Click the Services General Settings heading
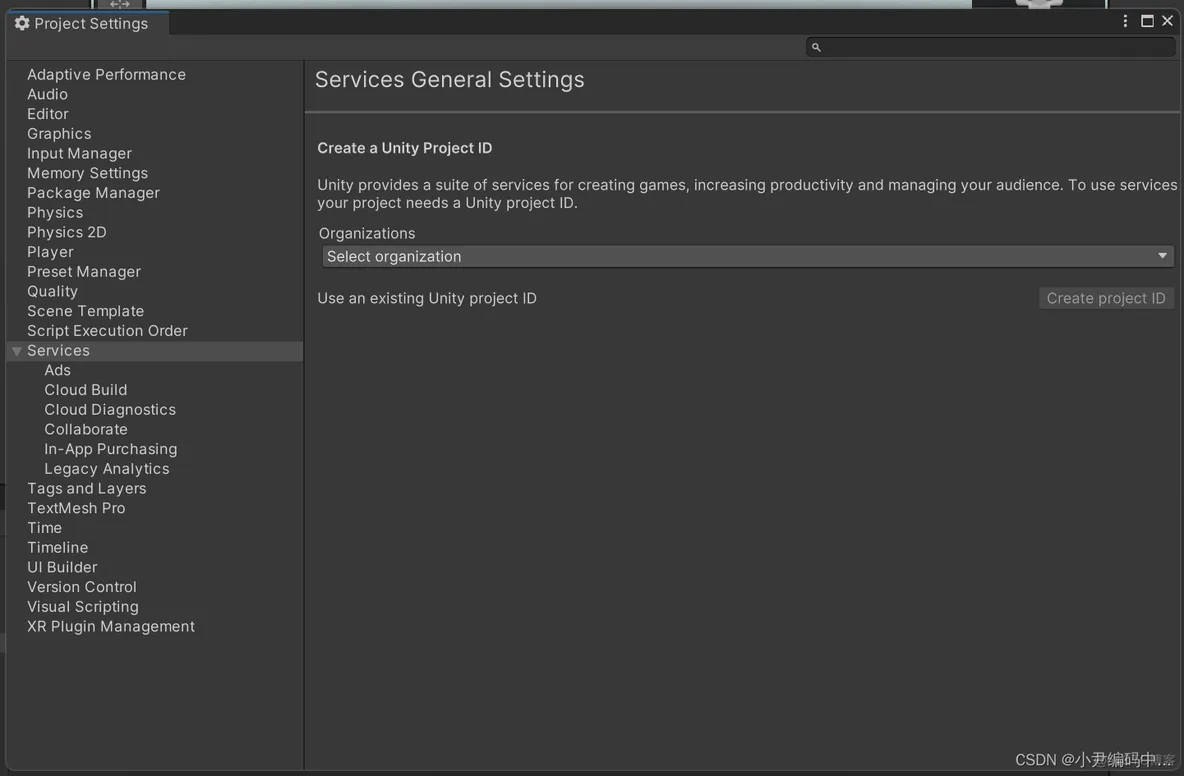This screenshot has height=776, width=1184. pyautogui.click(x=449, y=79)
